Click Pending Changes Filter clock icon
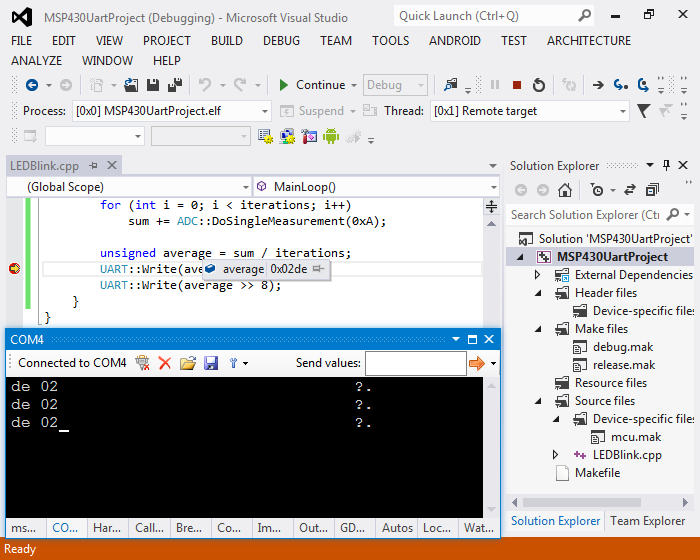This screenshot has height=560, width=700. click(x=597, y=190)
